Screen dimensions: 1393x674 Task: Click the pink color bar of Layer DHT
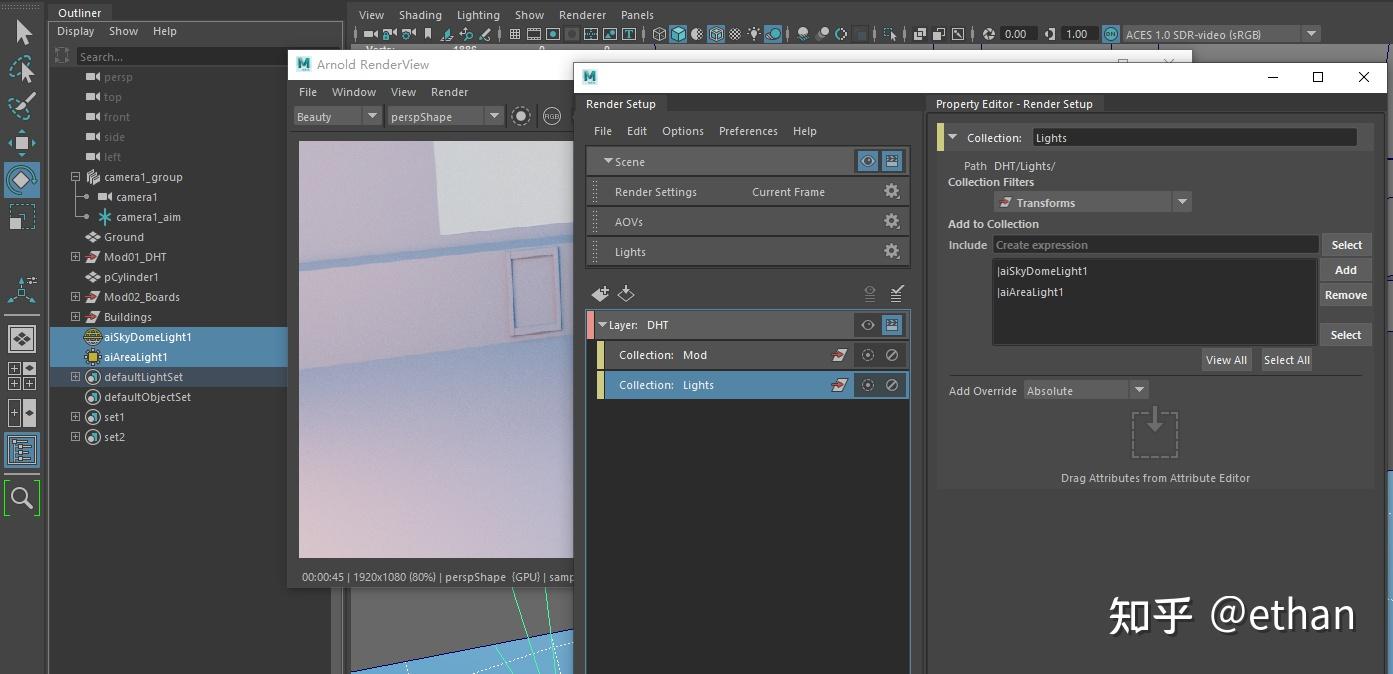(x=590, y=325)
